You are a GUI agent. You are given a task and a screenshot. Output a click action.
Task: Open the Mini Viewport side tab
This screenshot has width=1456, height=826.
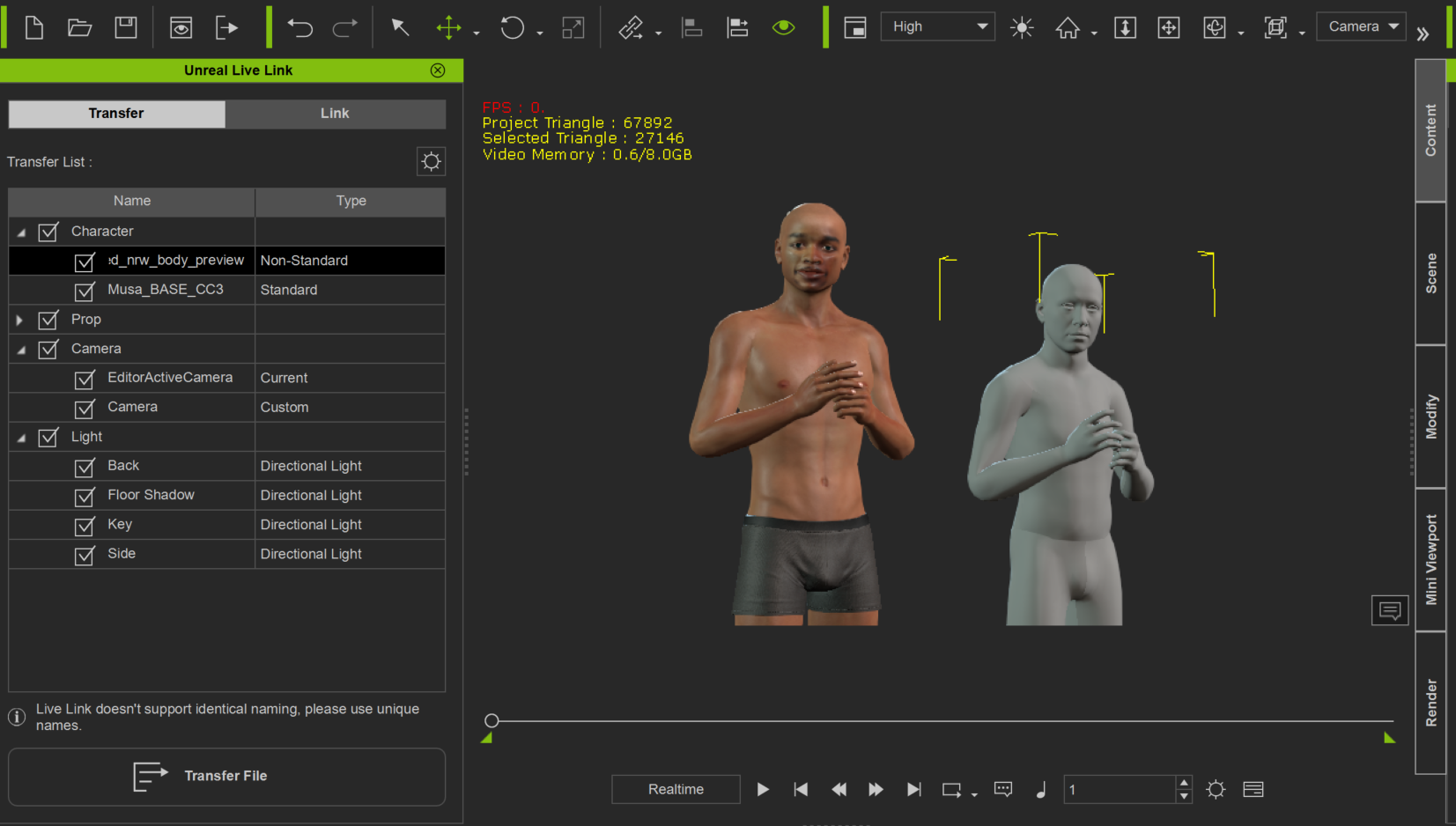tap(1430, 560)
